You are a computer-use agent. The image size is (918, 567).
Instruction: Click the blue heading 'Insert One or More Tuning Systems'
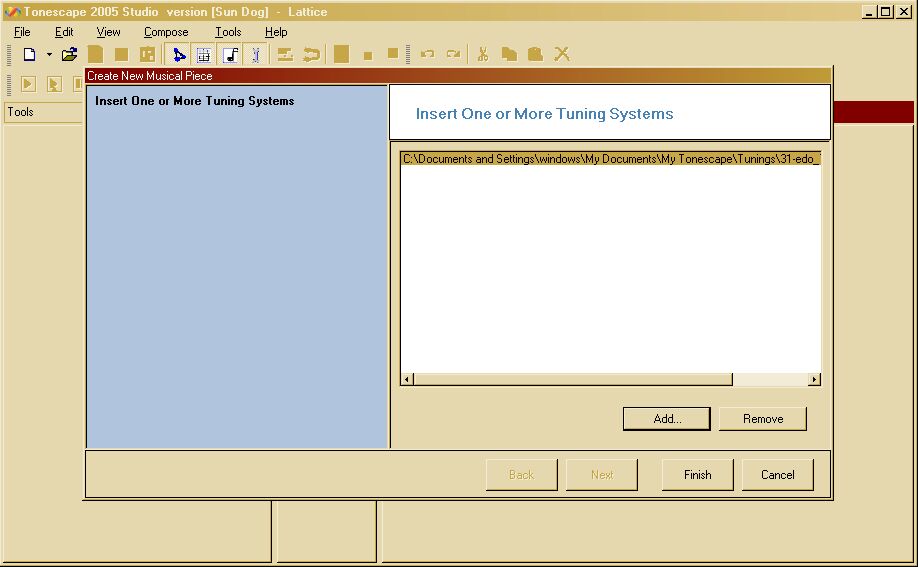click(x=544, y=114)
